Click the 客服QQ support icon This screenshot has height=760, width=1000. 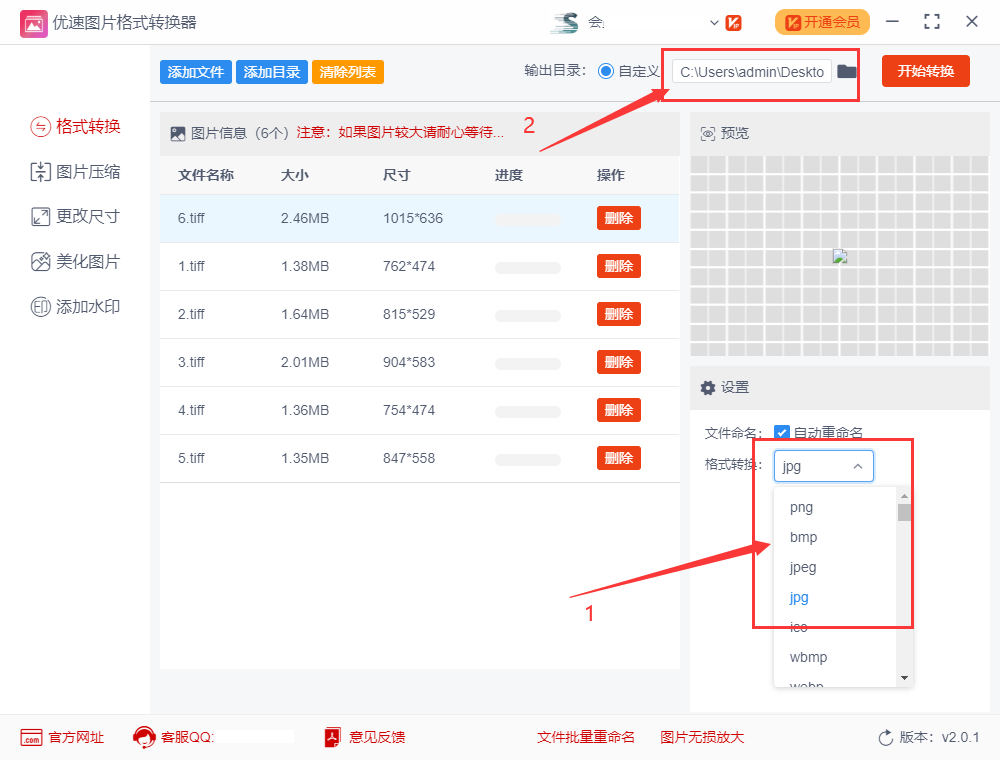tap(144, 737)
